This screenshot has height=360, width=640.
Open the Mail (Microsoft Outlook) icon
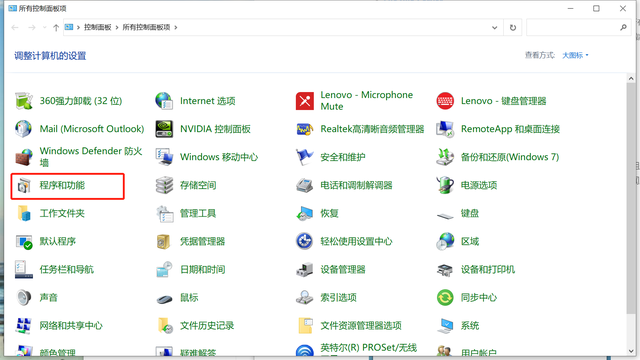(x=24, y=129)
